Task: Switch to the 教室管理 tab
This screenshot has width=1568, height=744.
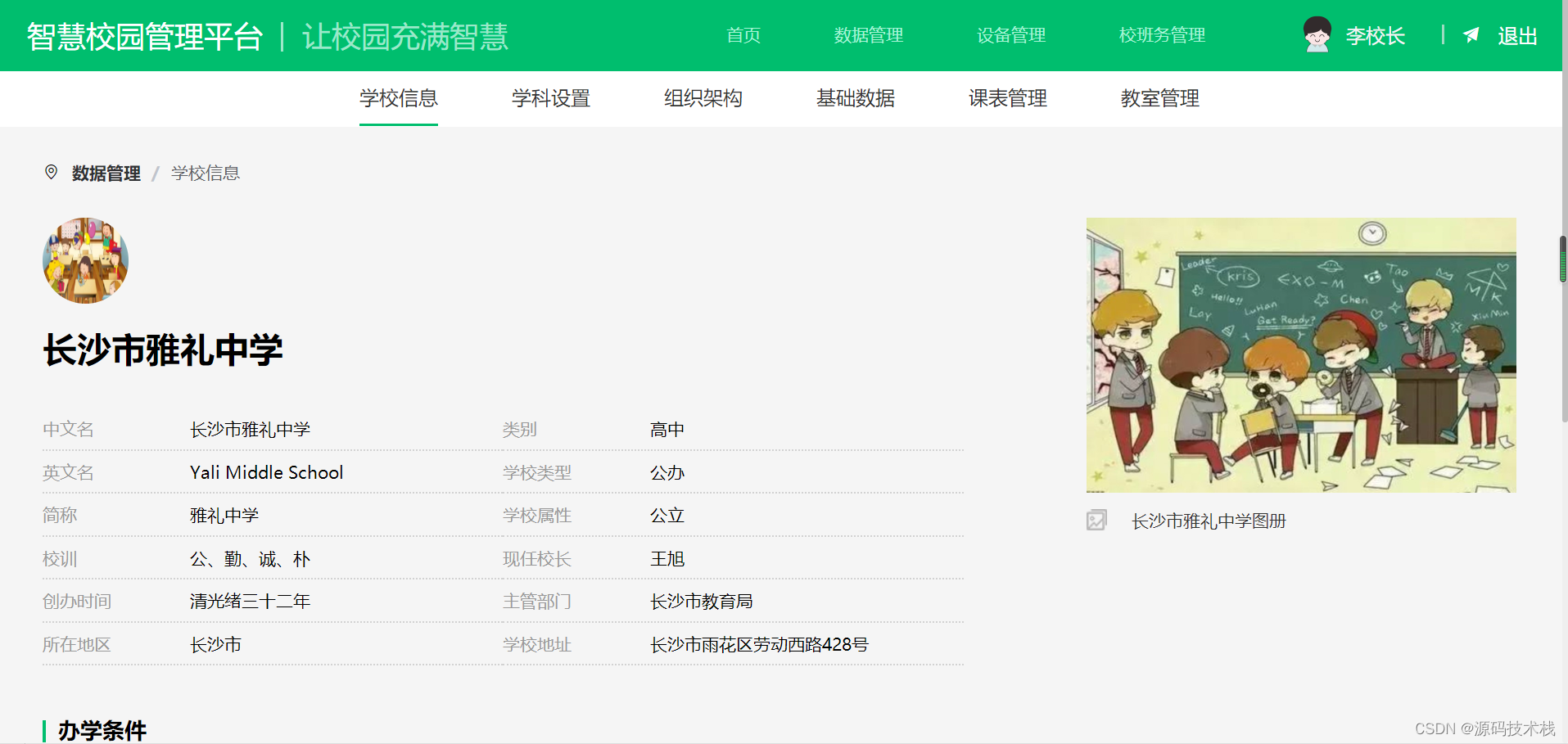Action: point(1160,98)
